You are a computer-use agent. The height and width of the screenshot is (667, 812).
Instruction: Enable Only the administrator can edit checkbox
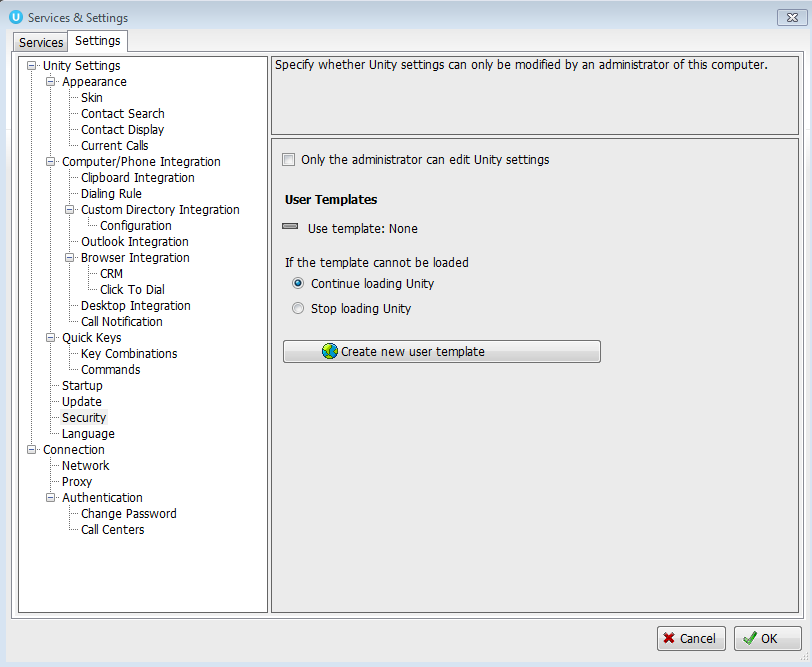pyautogui.click(x=289, y=160)
